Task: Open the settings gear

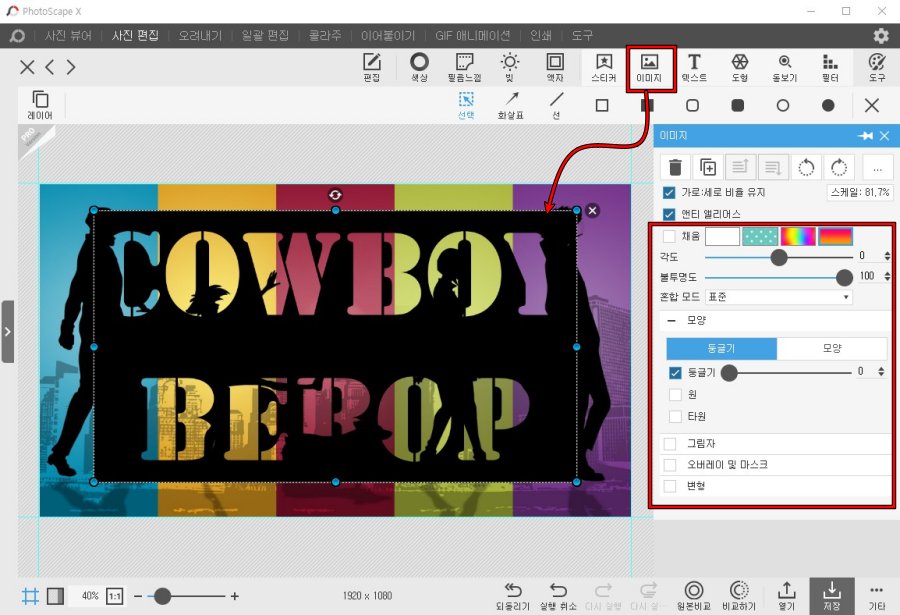Action: [880, 36]
